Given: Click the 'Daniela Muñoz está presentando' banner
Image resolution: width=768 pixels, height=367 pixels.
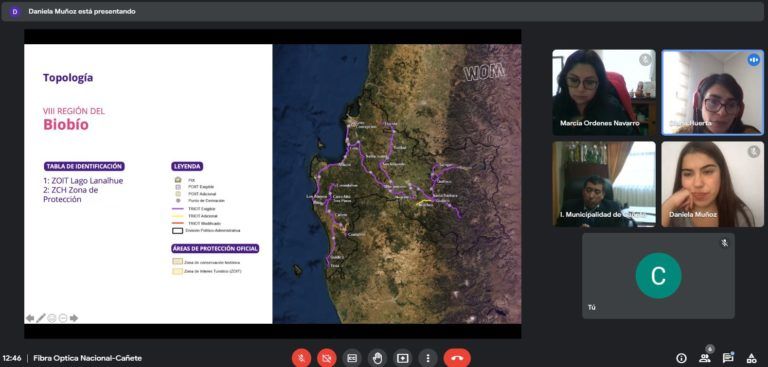Looking at the screenshot, I should [82, 11].
